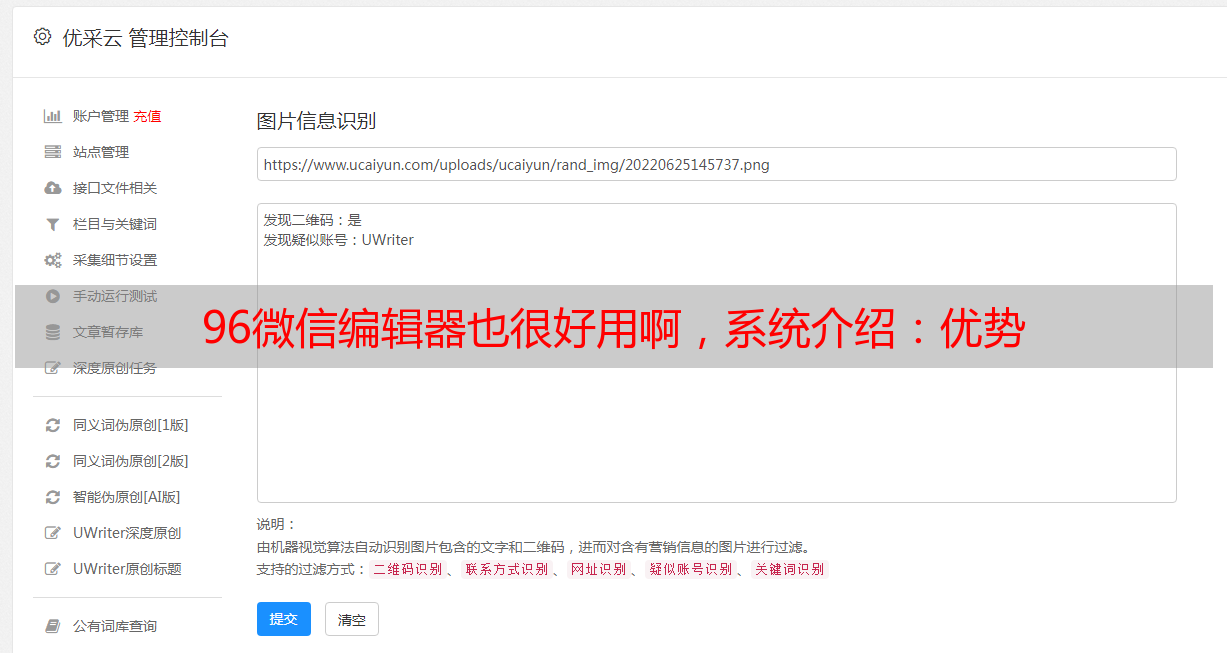This screenshot has width=1227, height=653.
Task: Click the gears icon for 采集细节设置
Action: (53, 260)
